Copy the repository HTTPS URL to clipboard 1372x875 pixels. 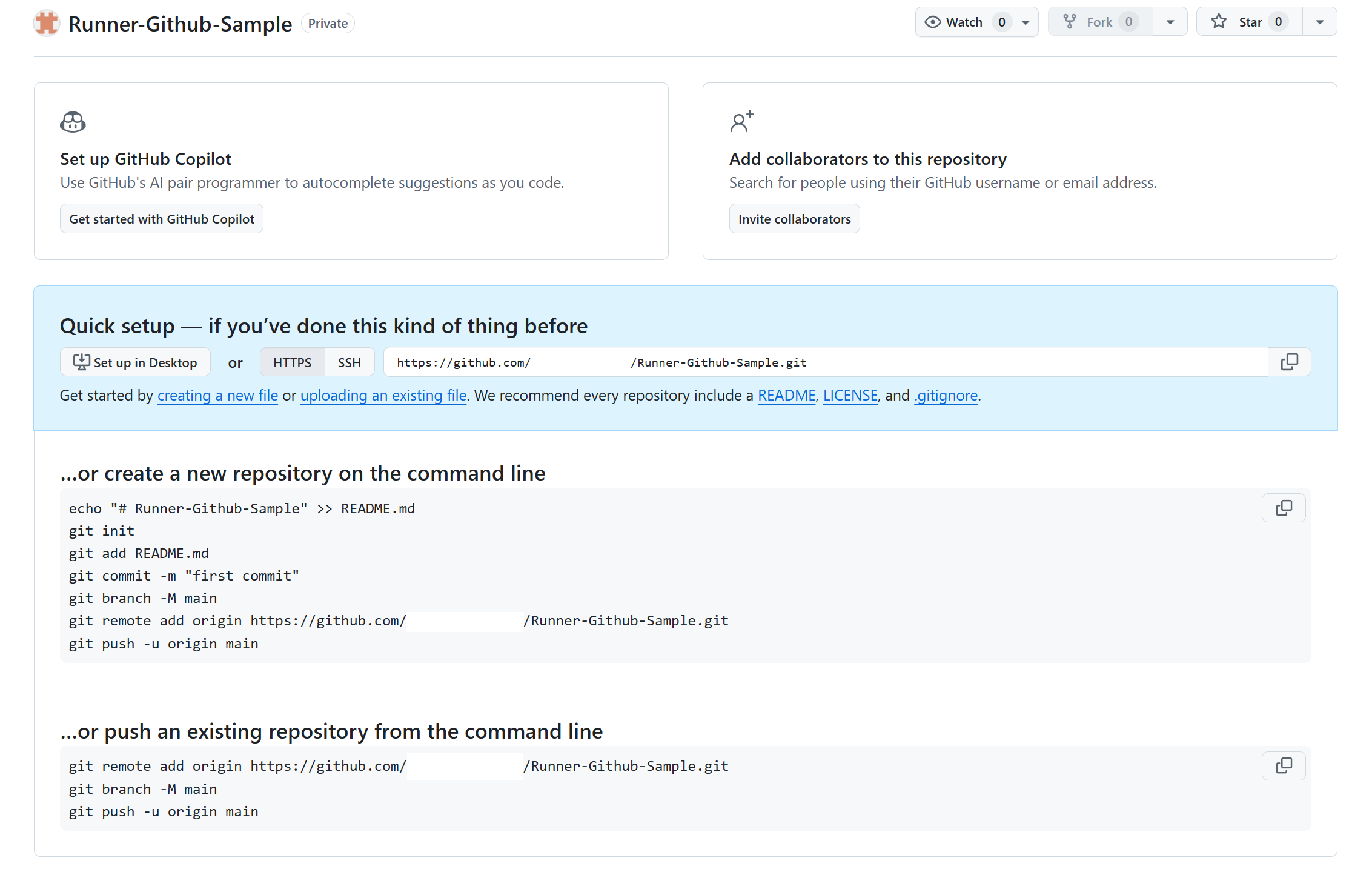click(1289, 362)
